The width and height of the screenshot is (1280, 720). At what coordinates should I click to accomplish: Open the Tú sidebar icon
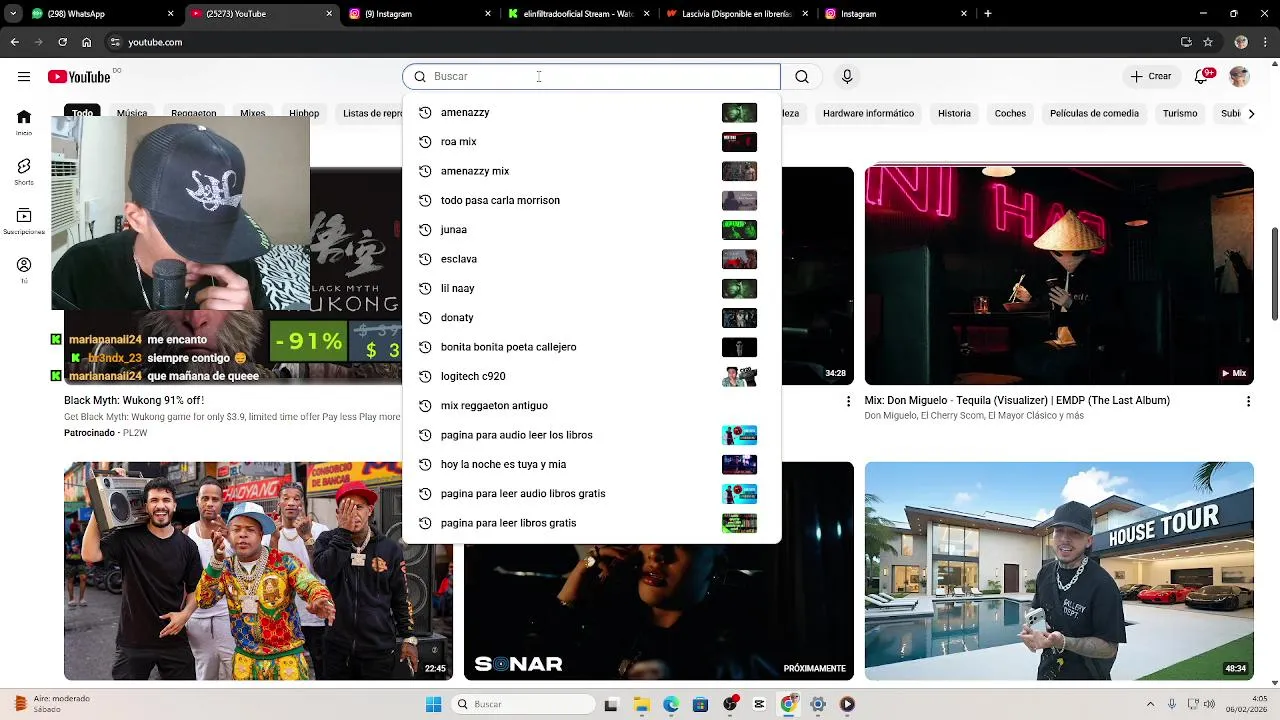(24, 270)
